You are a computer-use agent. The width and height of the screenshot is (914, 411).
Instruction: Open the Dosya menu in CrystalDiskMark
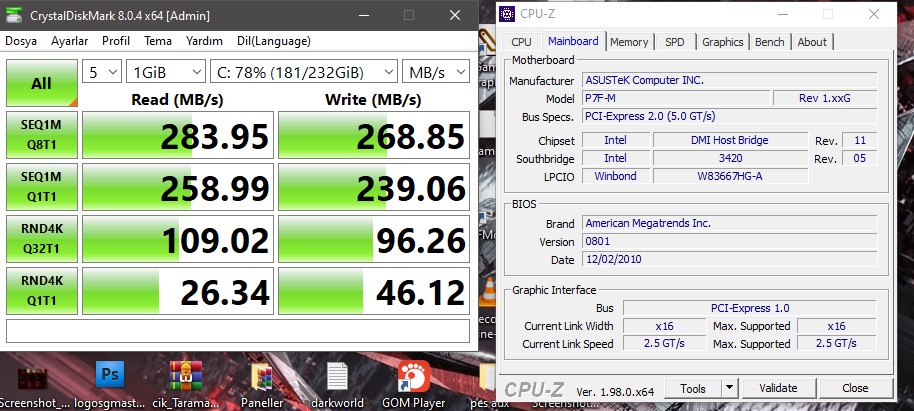(x=21, y=41)
